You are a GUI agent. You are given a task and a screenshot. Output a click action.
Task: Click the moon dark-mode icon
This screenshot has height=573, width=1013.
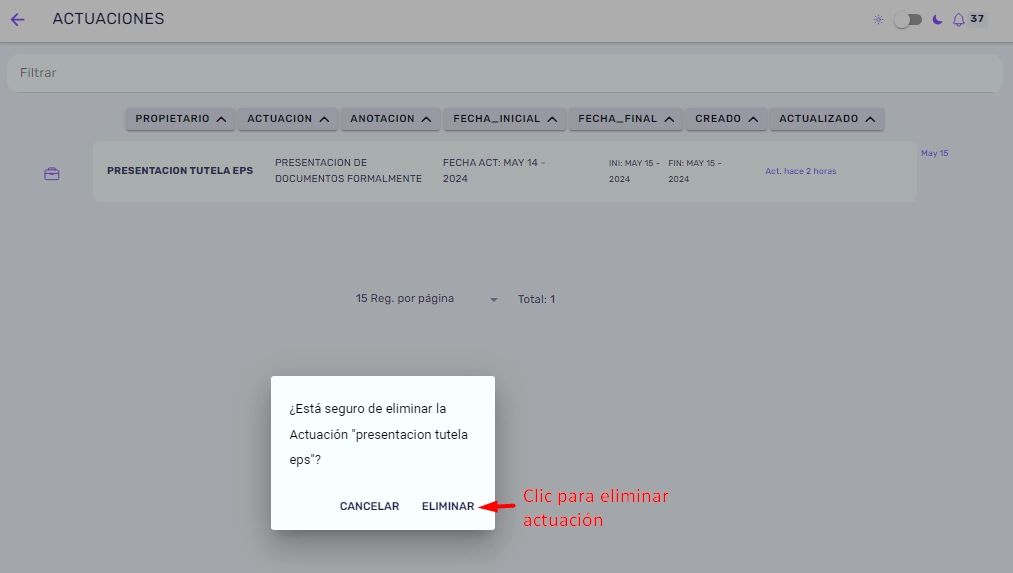click(x=937, y=19)
